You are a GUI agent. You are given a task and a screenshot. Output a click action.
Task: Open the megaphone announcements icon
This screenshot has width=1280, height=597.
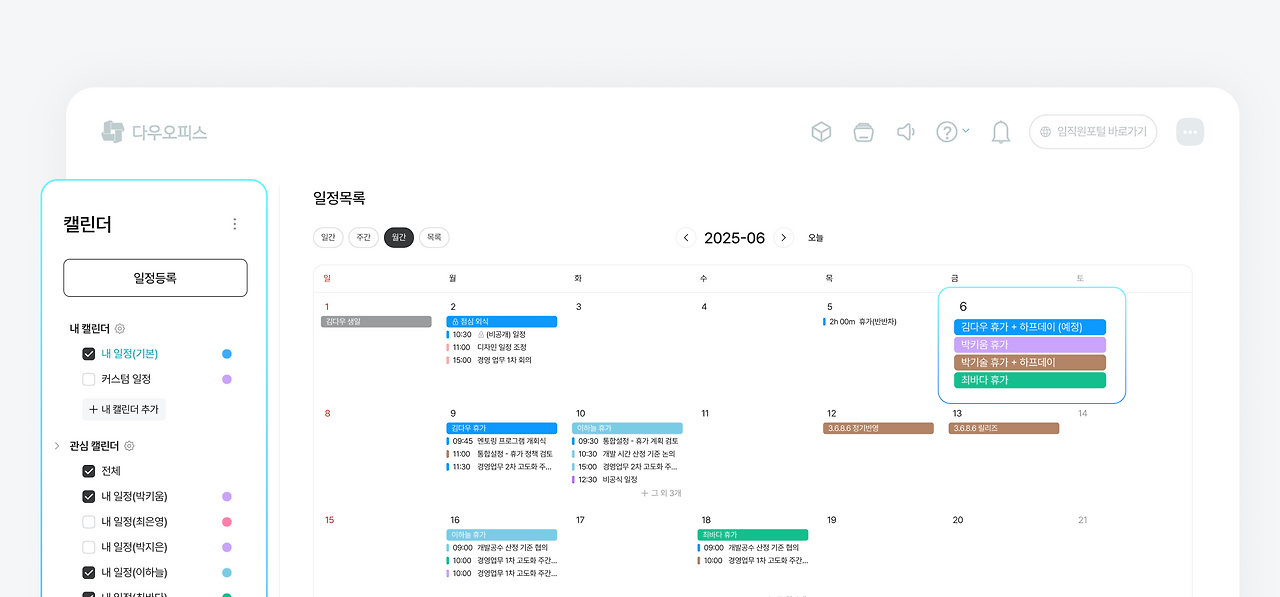[x=906, y=132]
